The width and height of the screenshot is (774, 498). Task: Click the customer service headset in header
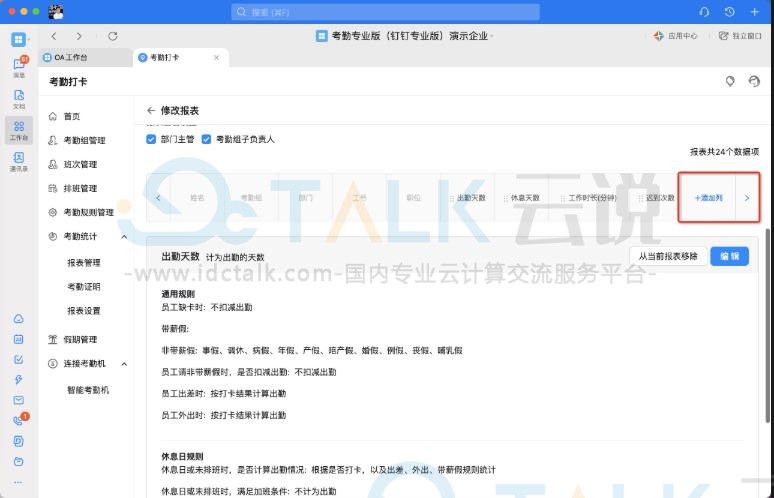tap(754, 81)
